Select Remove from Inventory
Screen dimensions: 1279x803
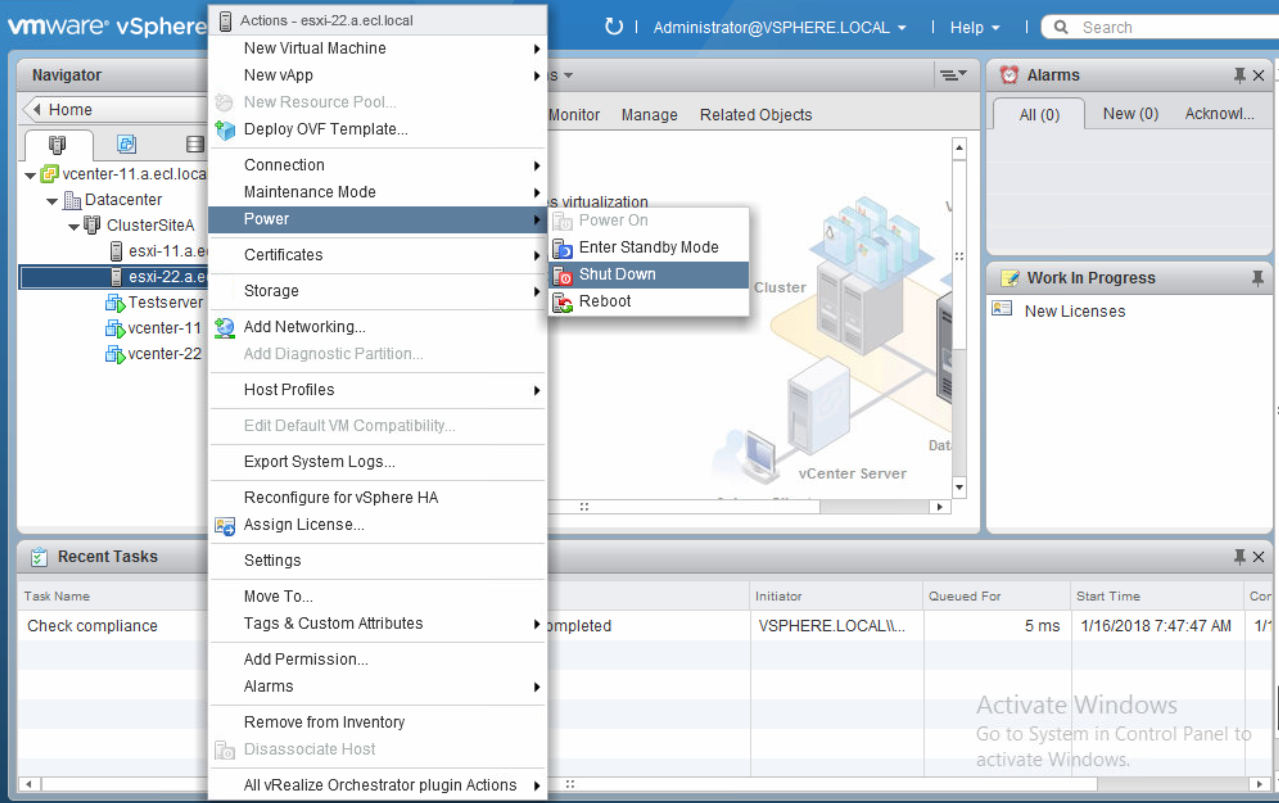[x=377, y=723]
